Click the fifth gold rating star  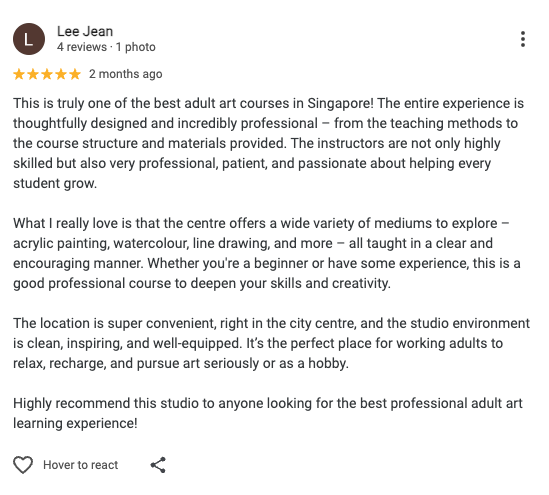coord(75,74)
